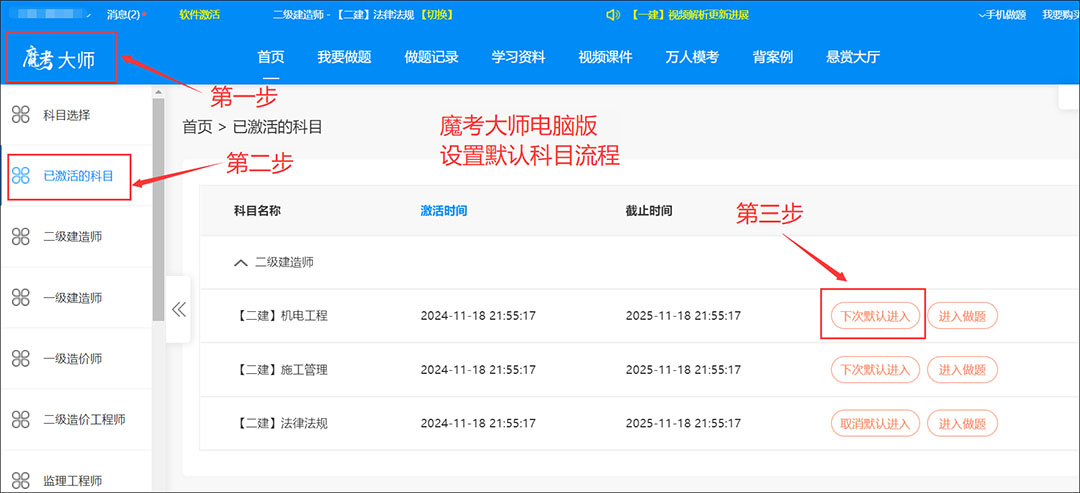
Task: Open the 做题记录 tab
Action: (431, 57)
